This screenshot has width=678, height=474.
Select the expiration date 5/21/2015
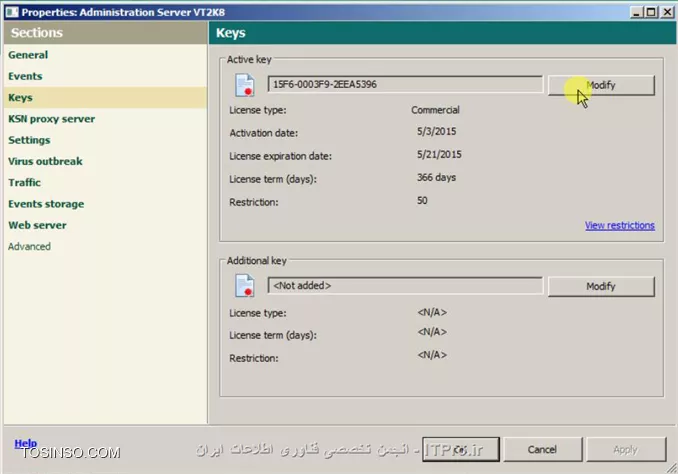click(439, 154)
